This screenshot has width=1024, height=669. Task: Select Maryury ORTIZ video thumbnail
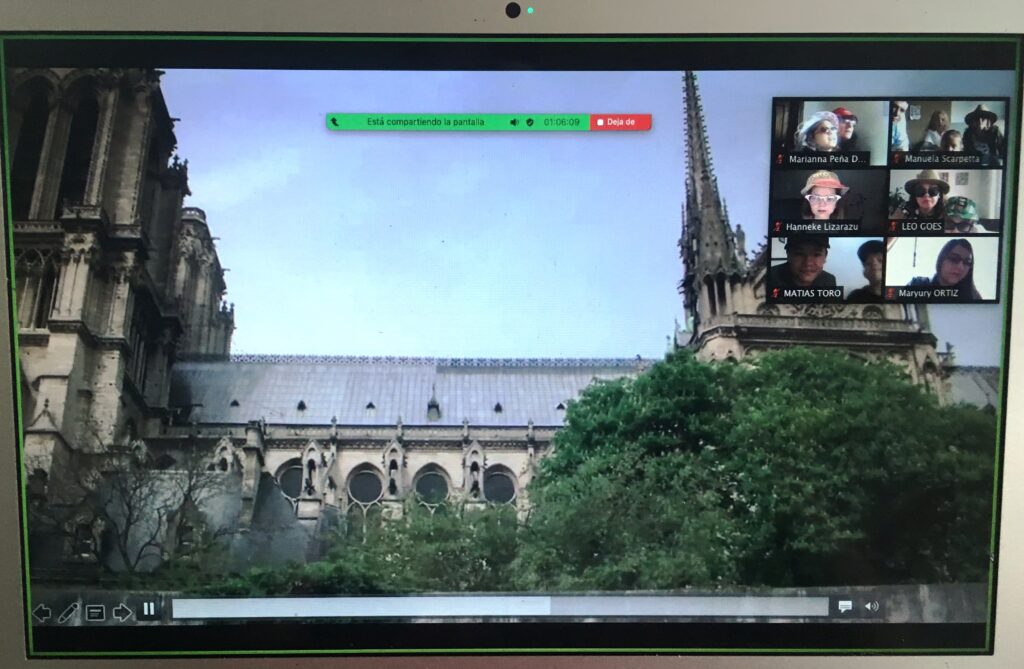942,269
